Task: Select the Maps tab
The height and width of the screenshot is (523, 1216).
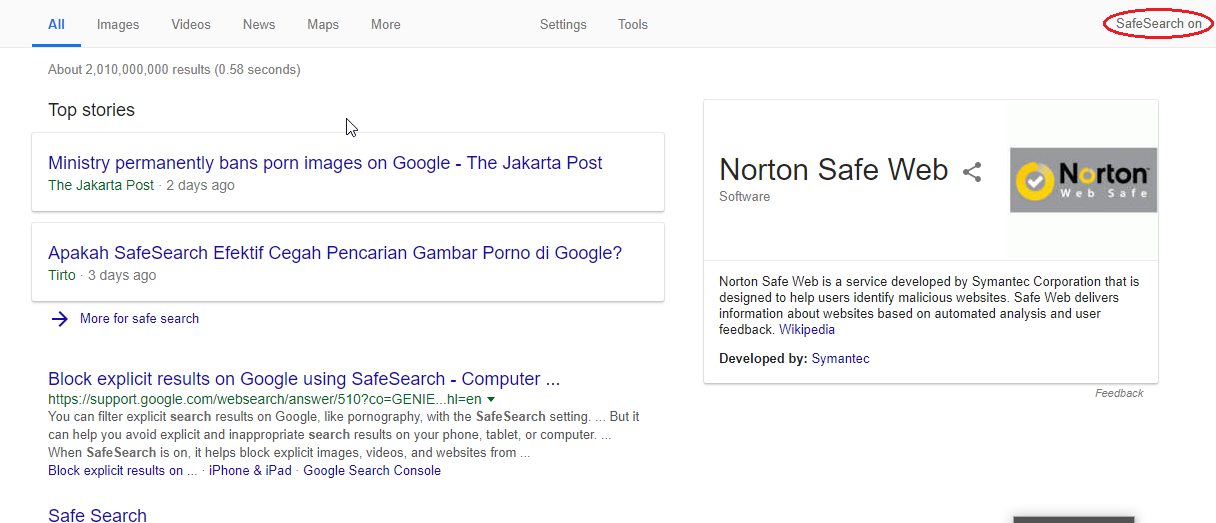Action: pyautogui.click(x=323, y=24)
